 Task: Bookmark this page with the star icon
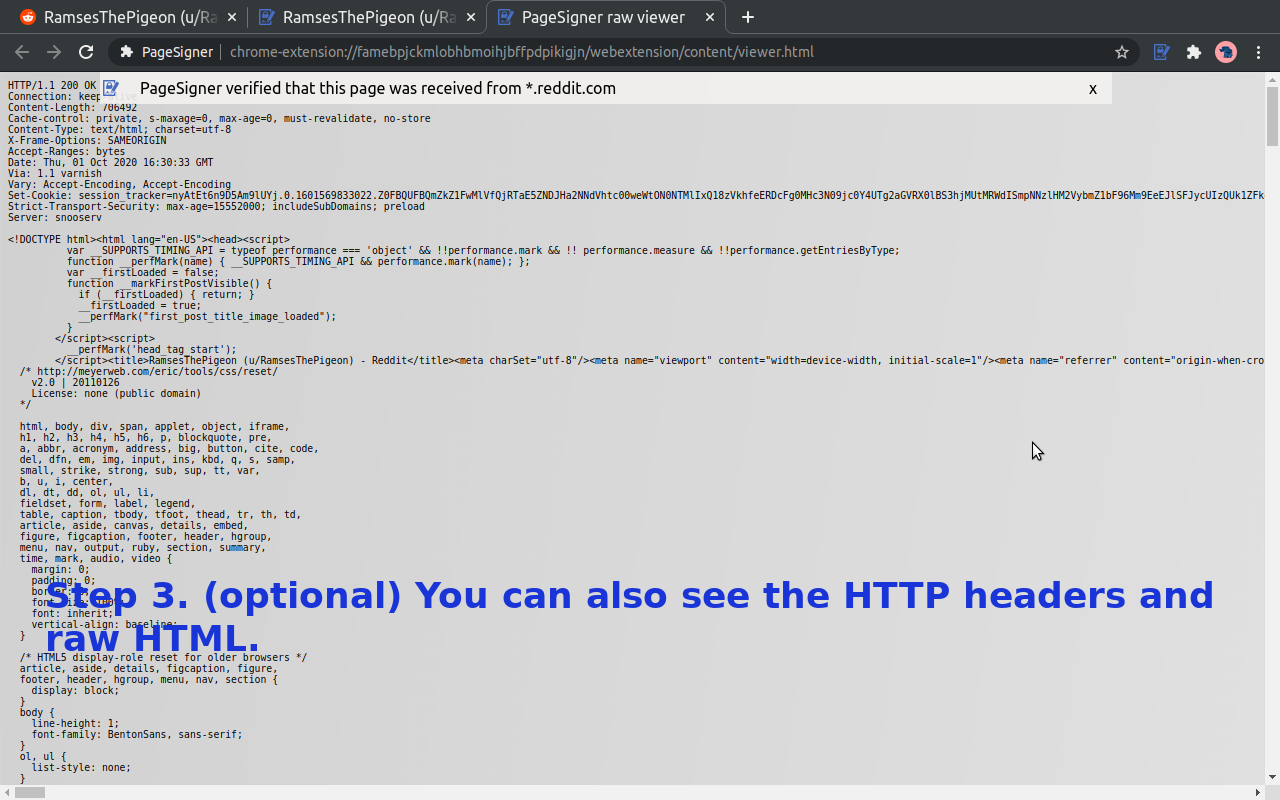coord(1122,52)
